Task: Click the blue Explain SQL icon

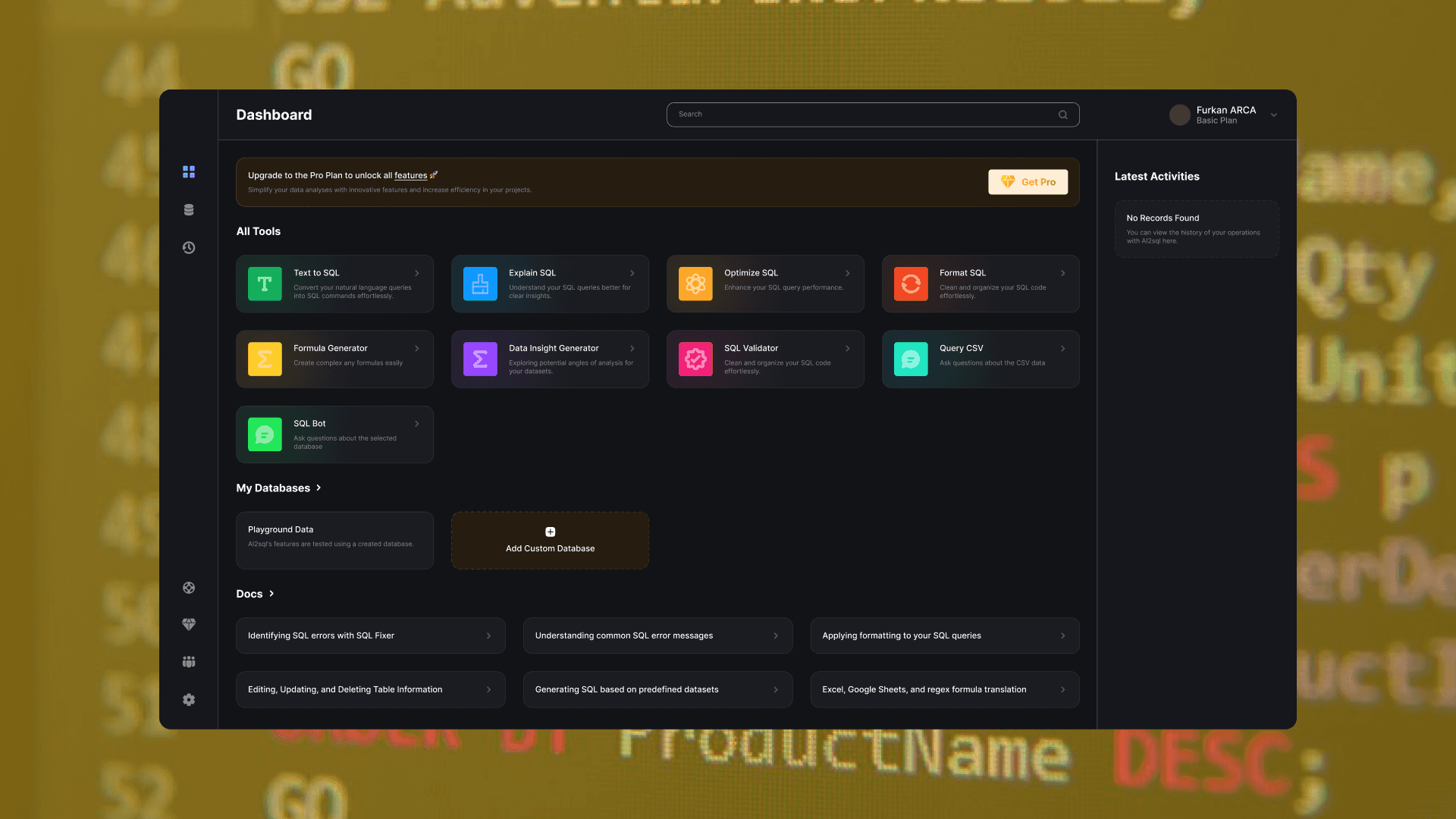Action: tap(480, 284)
